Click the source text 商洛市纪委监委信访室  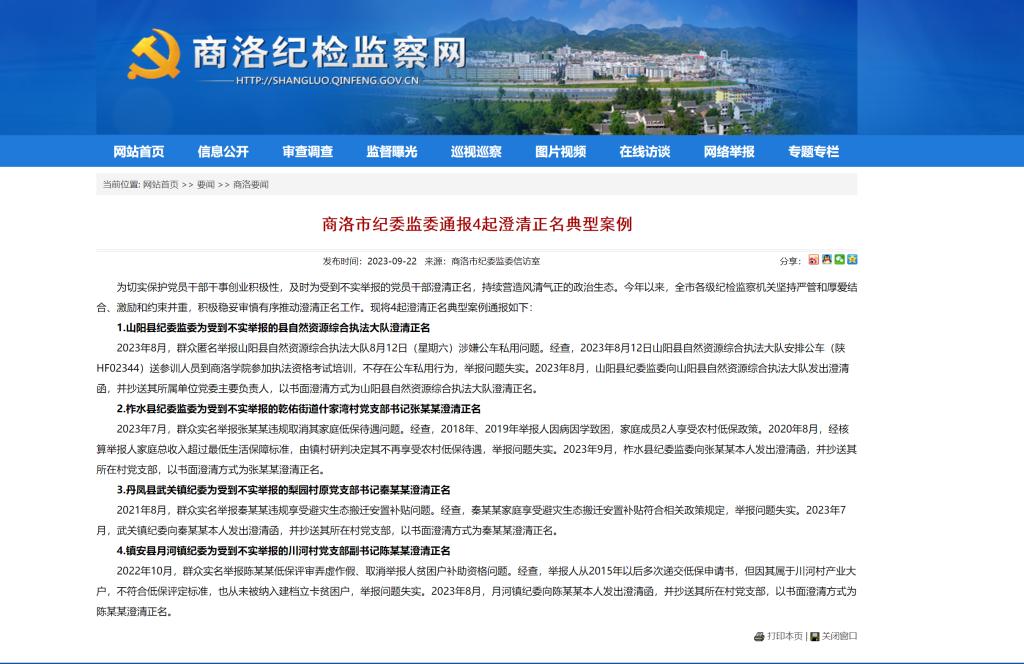point(496,261)
